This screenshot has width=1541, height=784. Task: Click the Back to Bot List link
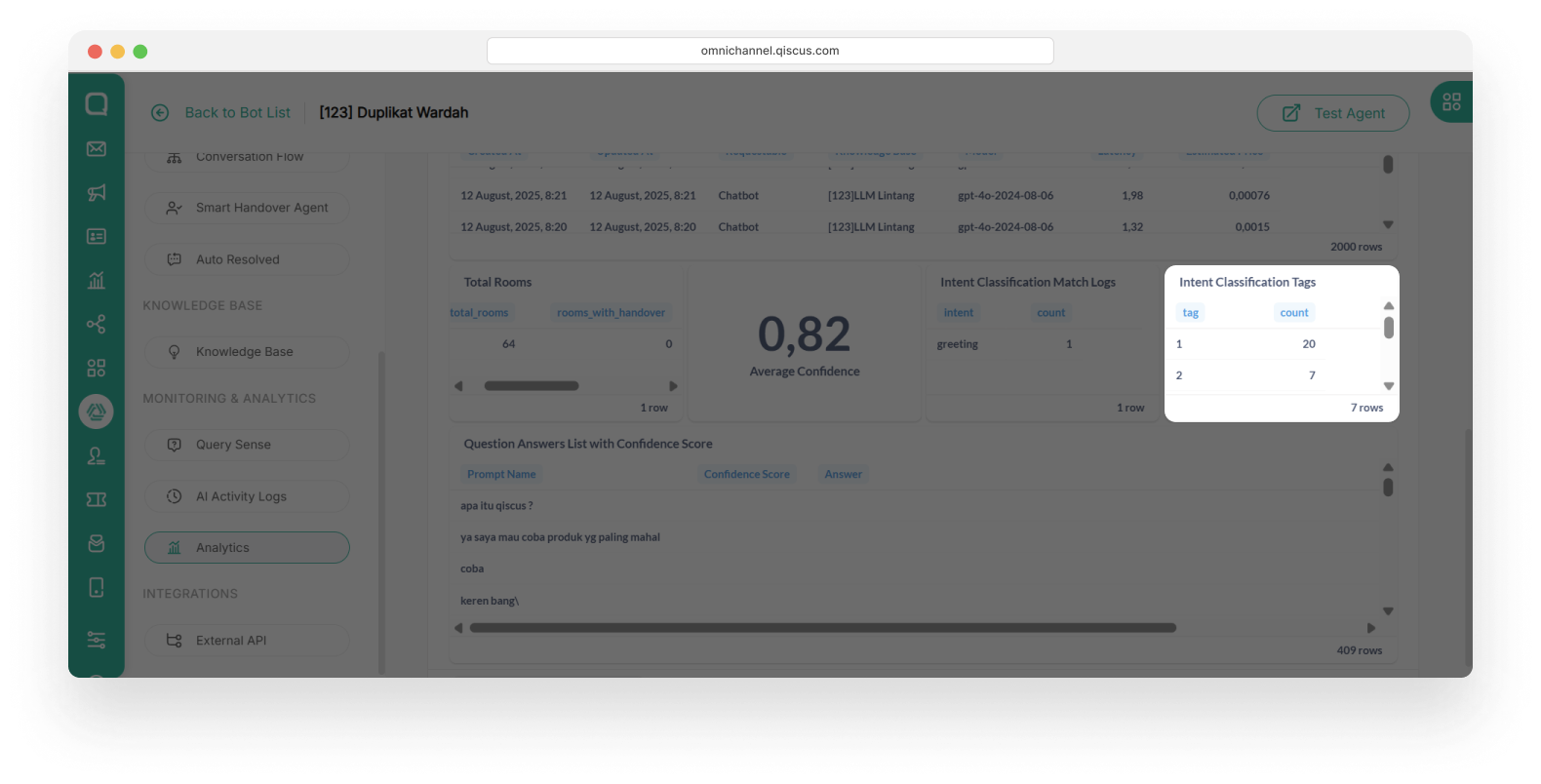click(237, 113)
